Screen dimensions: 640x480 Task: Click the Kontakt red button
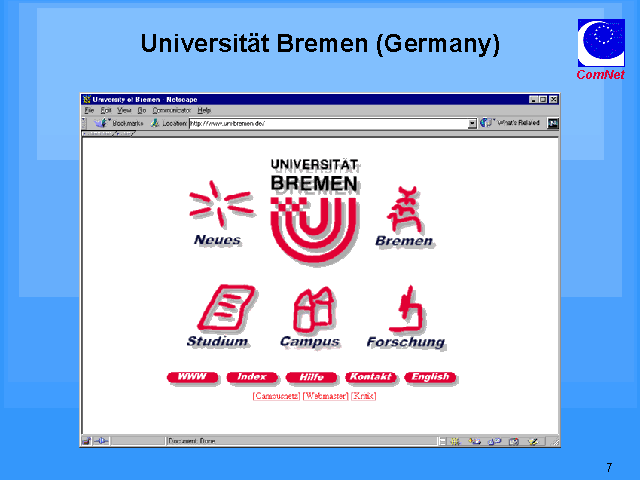[371, 377]
